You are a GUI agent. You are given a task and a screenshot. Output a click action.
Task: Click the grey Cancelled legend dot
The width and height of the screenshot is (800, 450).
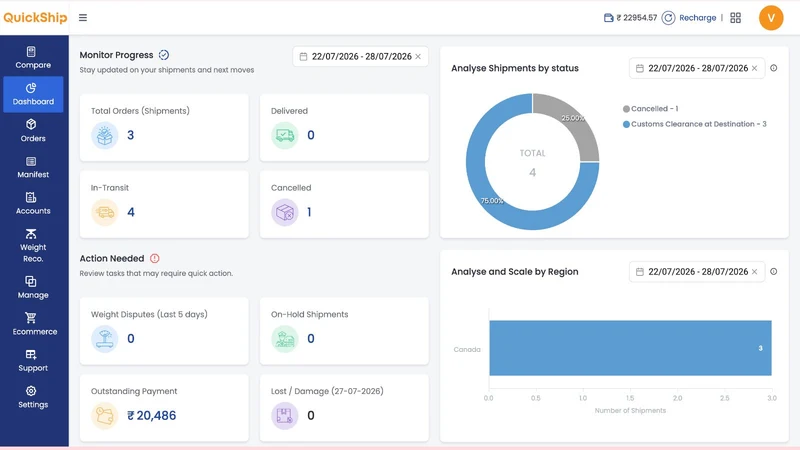click(626, 109)
